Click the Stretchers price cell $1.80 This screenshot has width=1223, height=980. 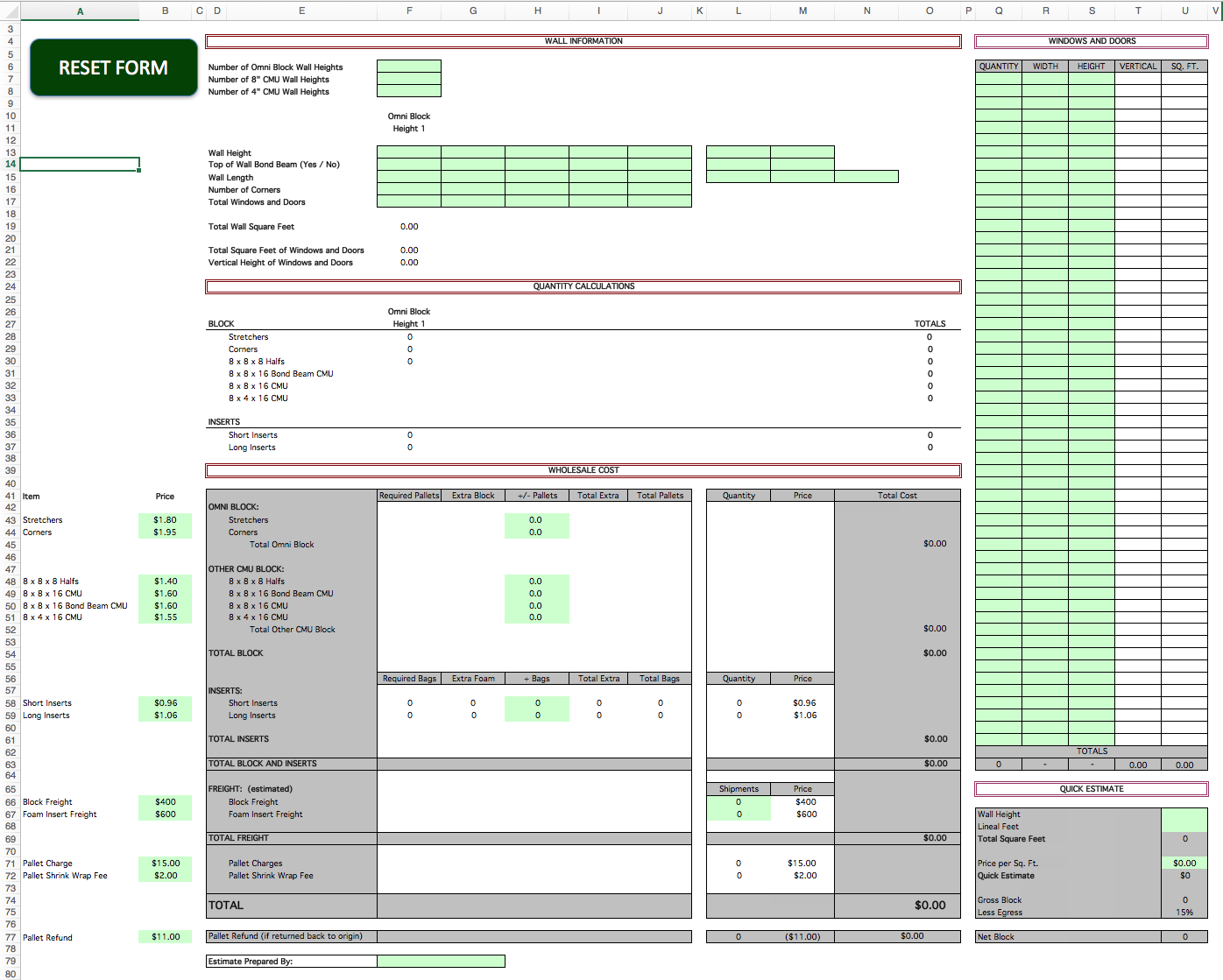[x=166, y=520]
